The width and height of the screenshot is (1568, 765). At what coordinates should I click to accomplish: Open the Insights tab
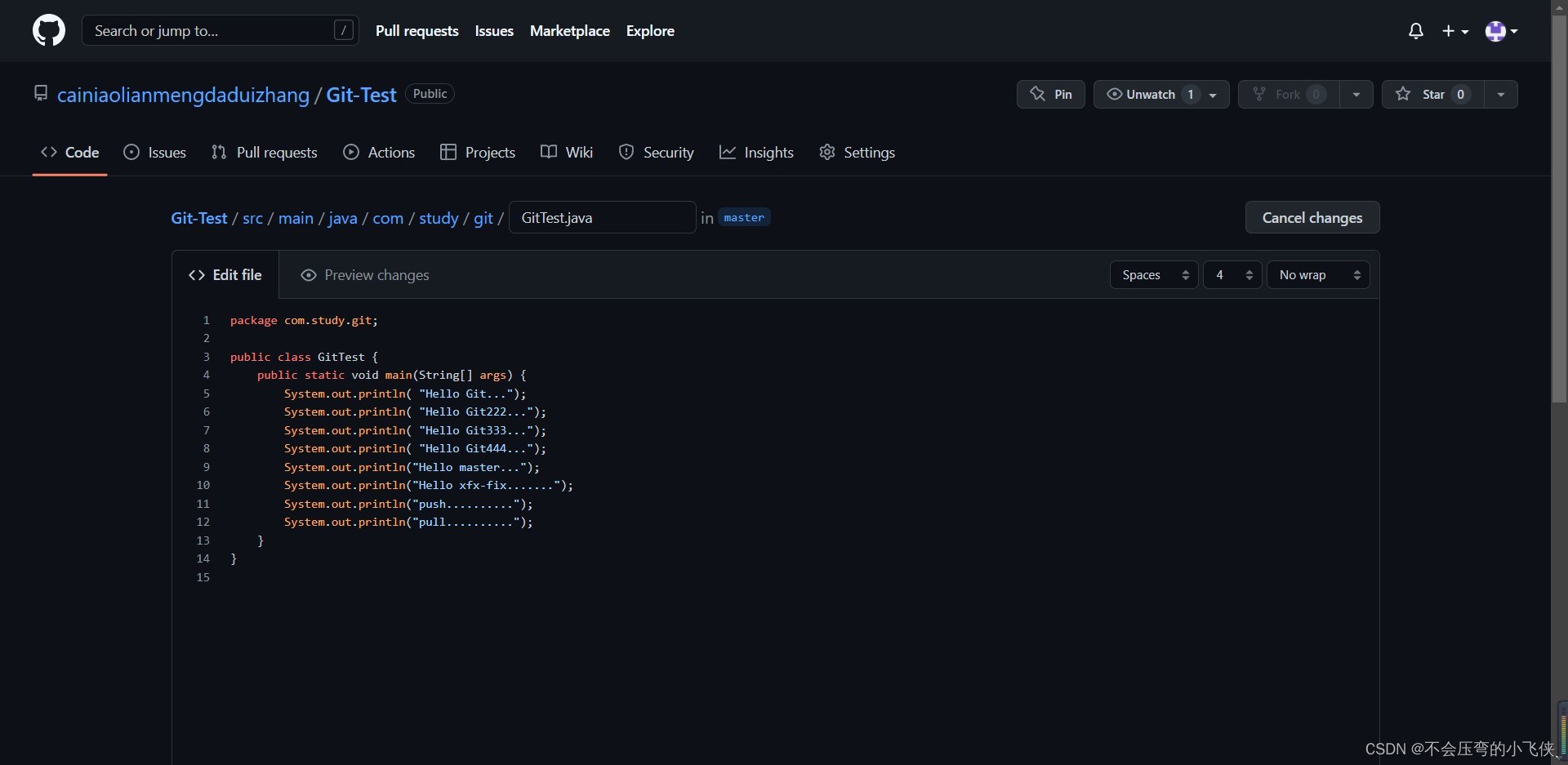[756, 153]
